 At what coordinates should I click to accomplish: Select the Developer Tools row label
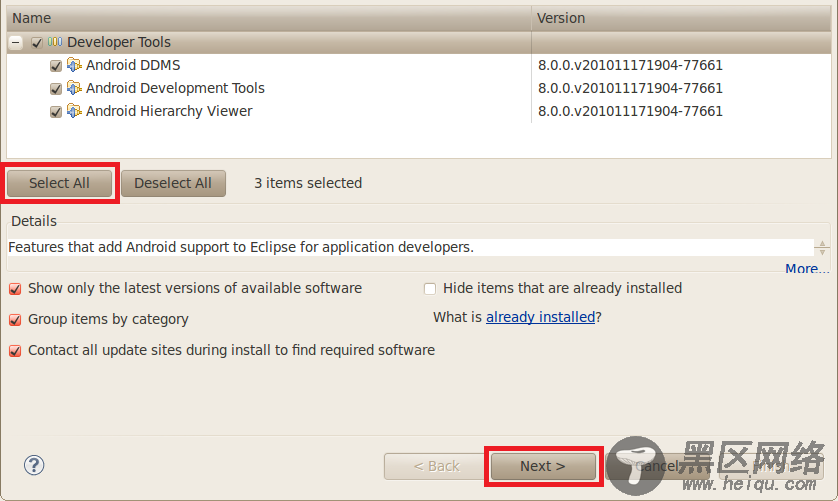tap(119, 42)
